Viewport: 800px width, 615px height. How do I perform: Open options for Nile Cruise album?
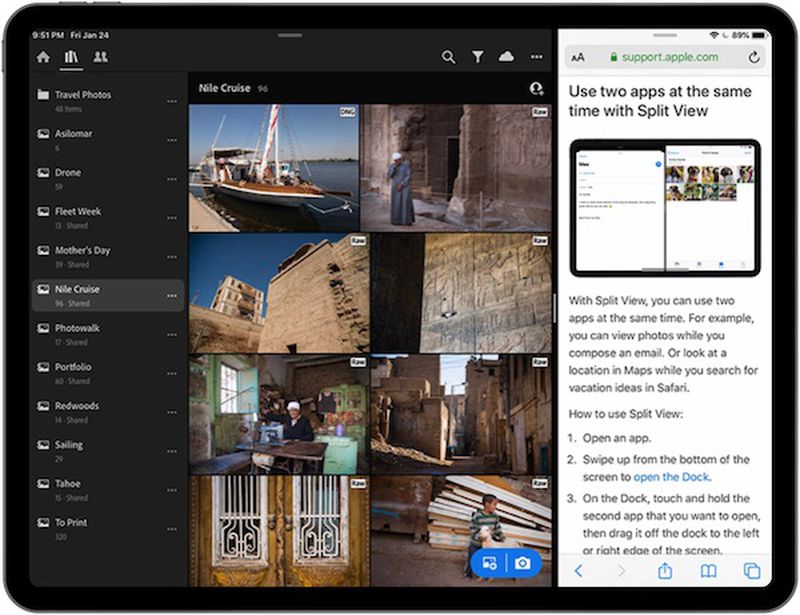tap(172, 296)
